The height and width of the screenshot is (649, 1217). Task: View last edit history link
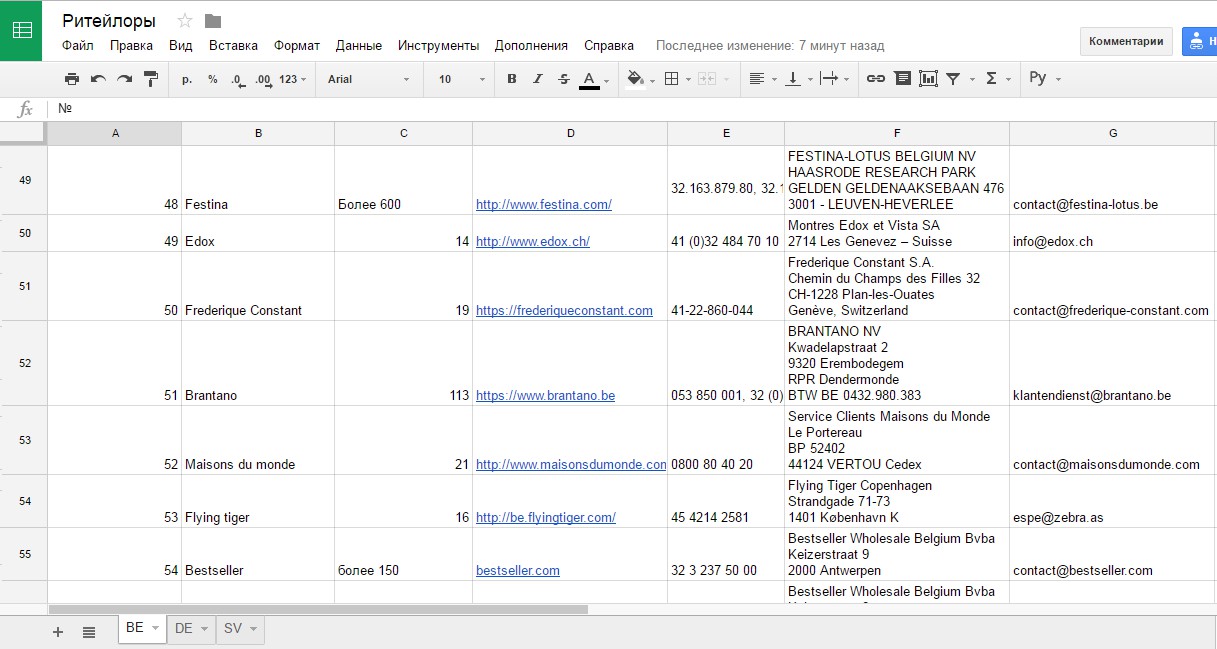click(770, 46)
